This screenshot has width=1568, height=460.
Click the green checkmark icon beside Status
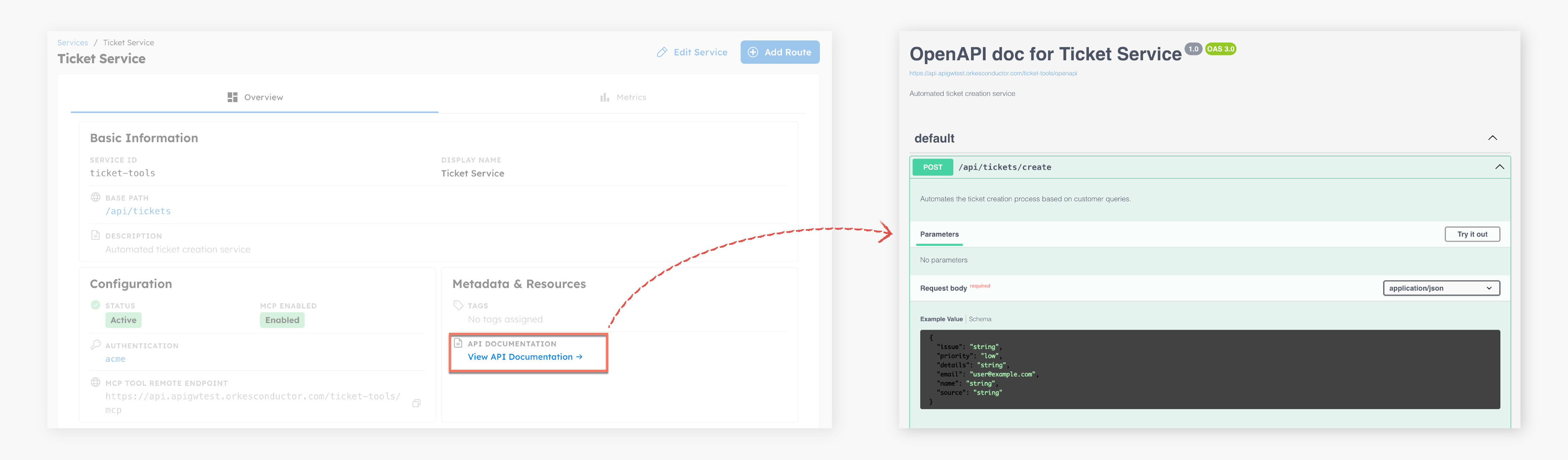click(95, 305)
